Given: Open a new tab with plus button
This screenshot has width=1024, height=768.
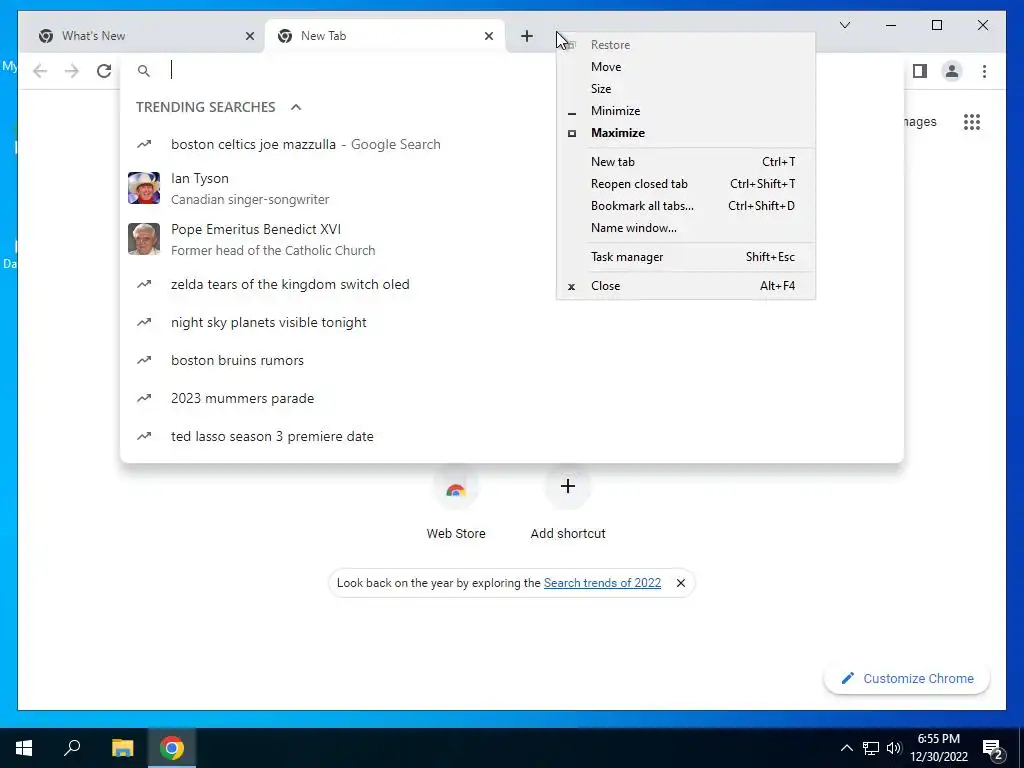Looking at the screenshot, I should [527, 36].
